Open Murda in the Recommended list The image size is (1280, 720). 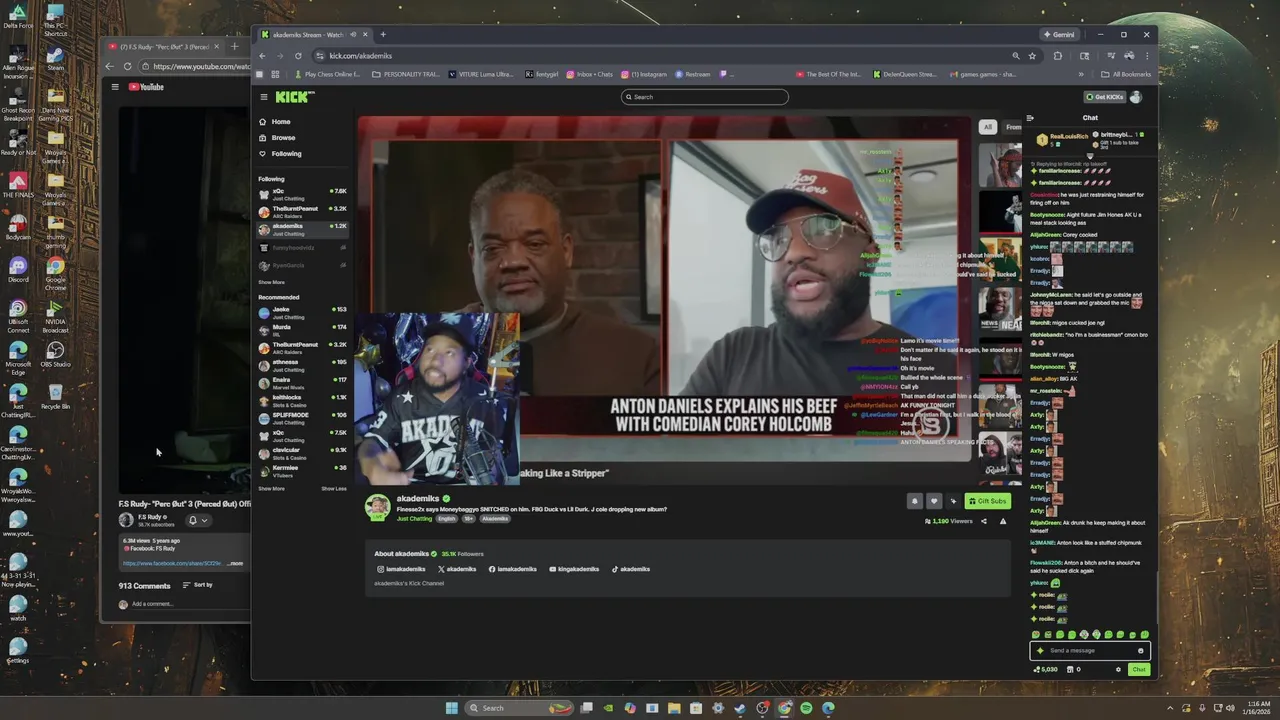pyautogui.click(x=302, y=330)
